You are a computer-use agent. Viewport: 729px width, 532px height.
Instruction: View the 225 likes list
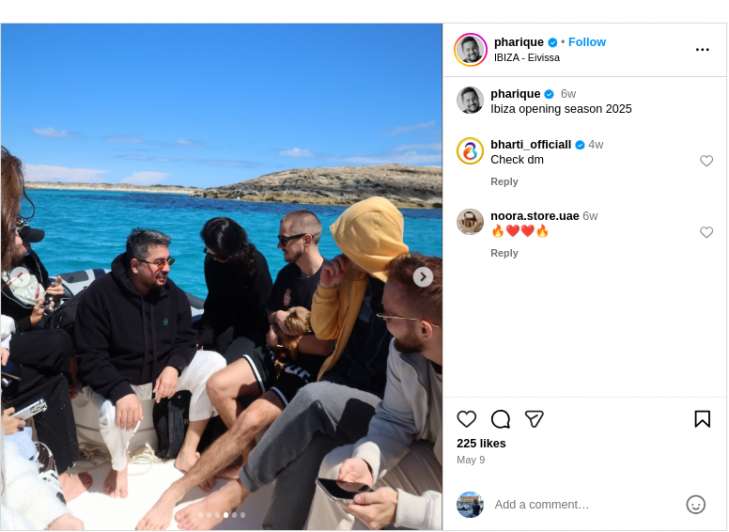481,444
